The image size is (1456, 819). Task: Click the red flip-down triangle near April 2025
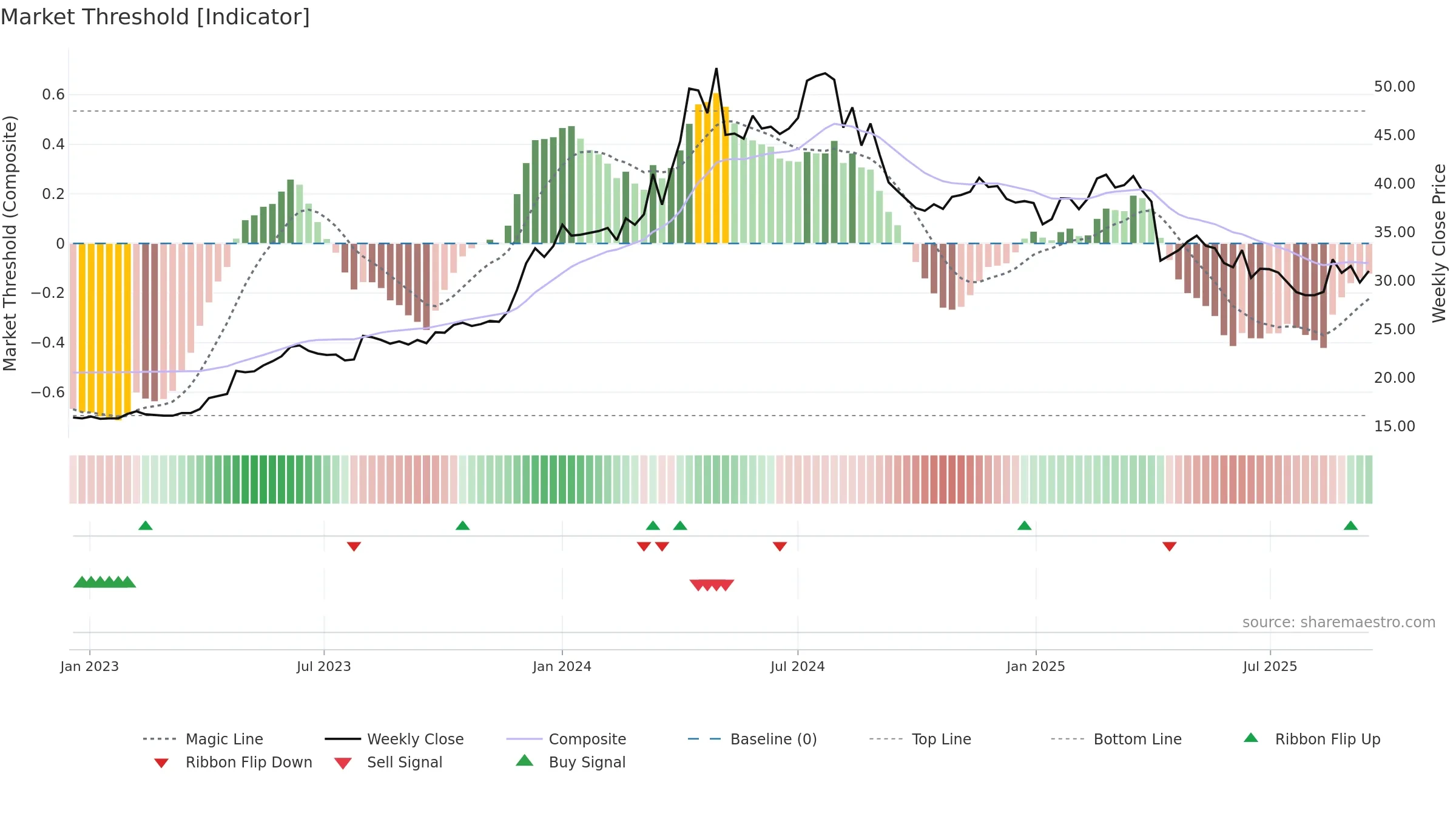1170,547
